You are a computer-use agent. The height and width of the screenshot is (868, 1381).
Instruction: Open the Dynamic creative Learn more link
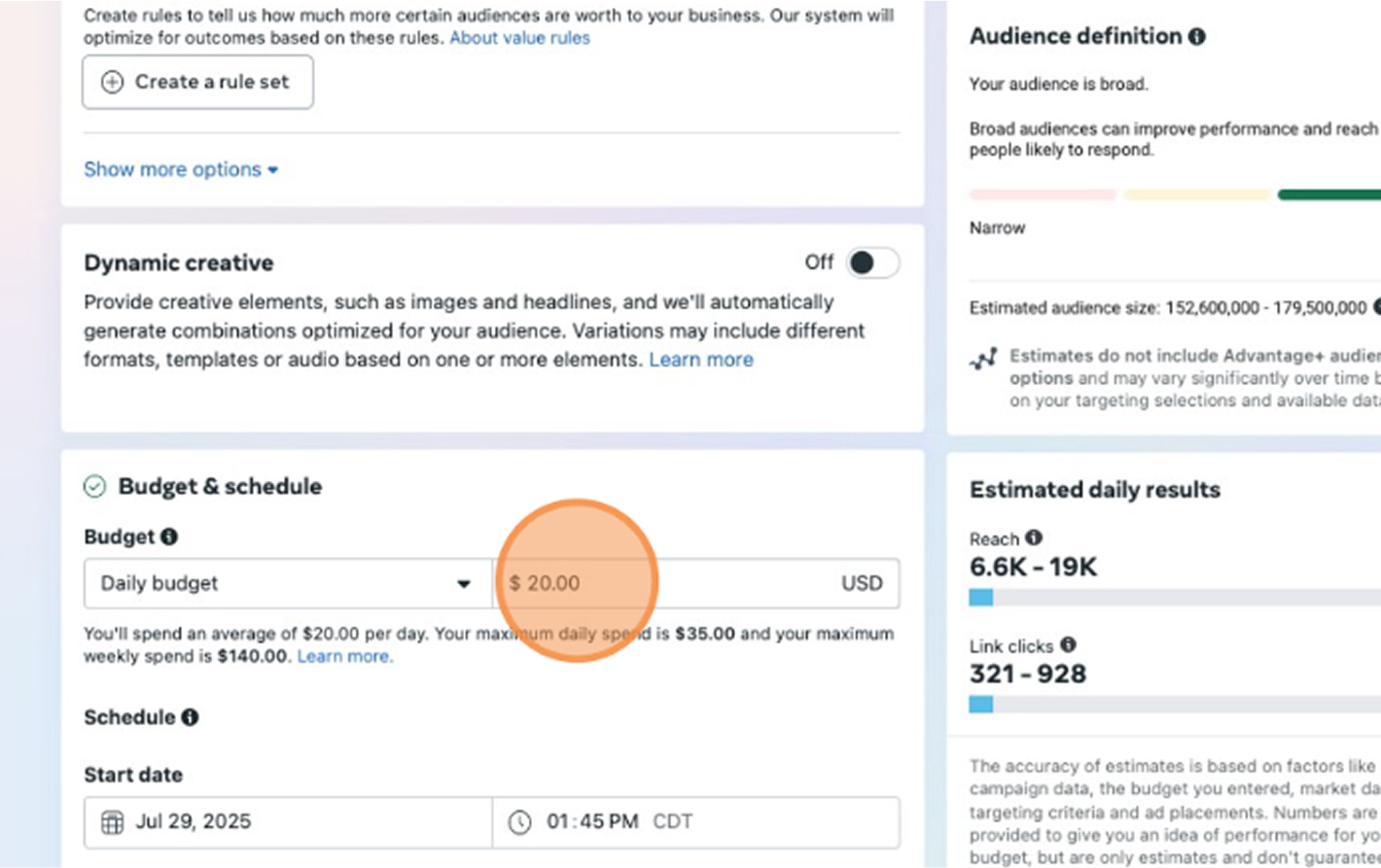[x=700, y=360]
